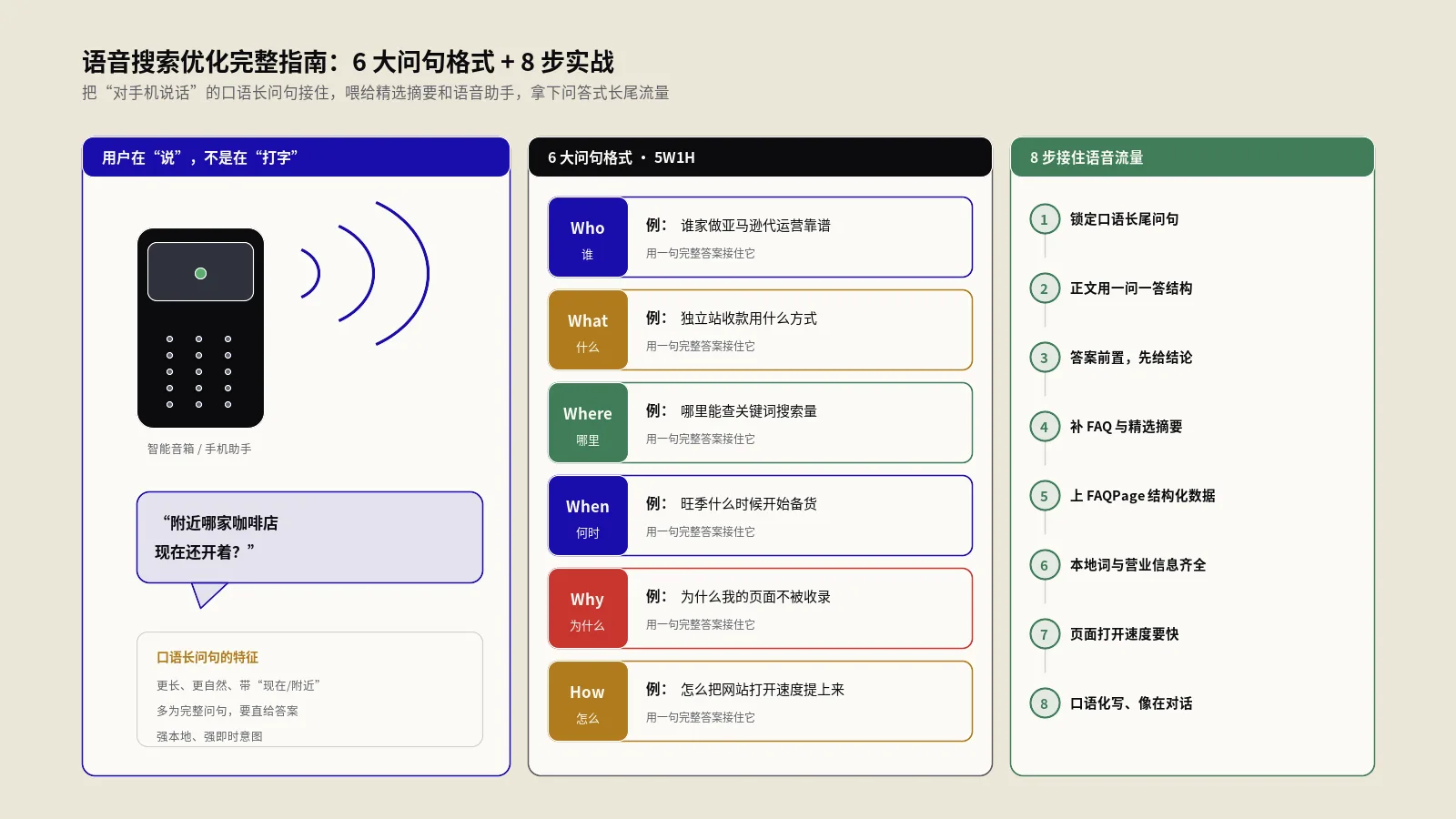The width and height of the screenshot is (1456, 819).
Task: Click example '谁家做亚马逊代运营靠谱'
Action: 755,226
